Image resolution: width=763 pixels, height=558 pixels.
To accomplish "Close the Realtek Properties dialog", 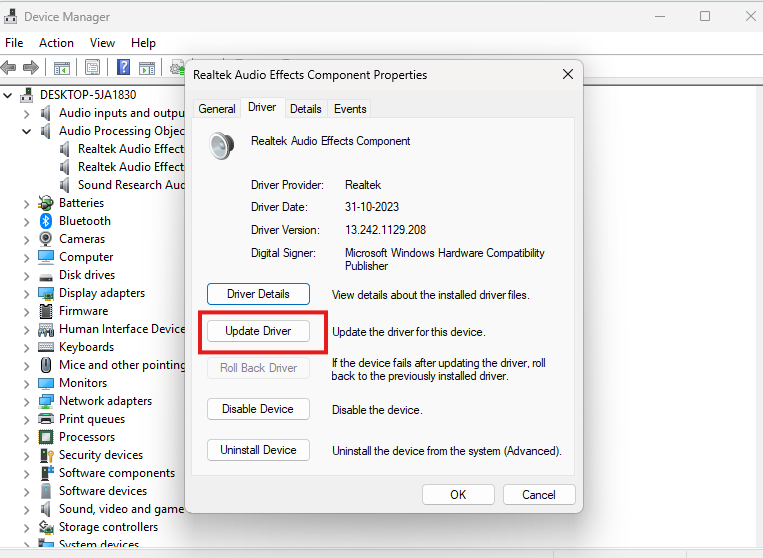I will click(x=568, y=74).
